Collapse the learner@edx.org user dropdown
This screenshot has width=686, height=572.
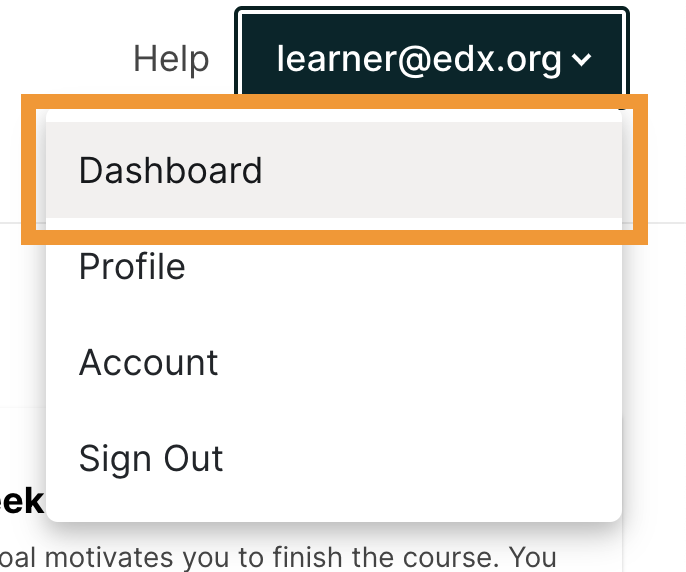[432, 59]
